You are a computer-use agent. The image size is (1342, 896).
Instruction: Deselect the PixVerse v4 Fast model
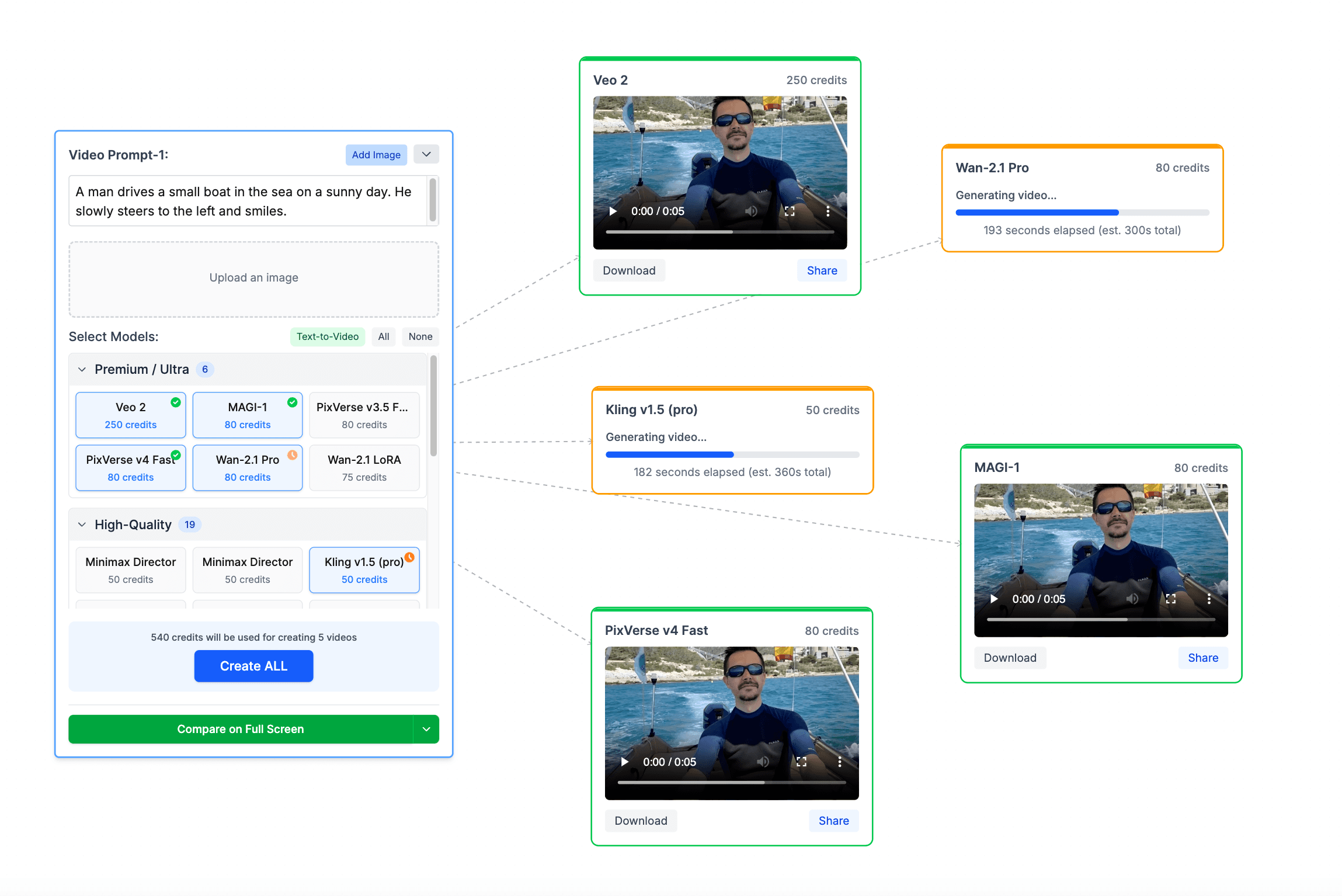tap(131, 468)
